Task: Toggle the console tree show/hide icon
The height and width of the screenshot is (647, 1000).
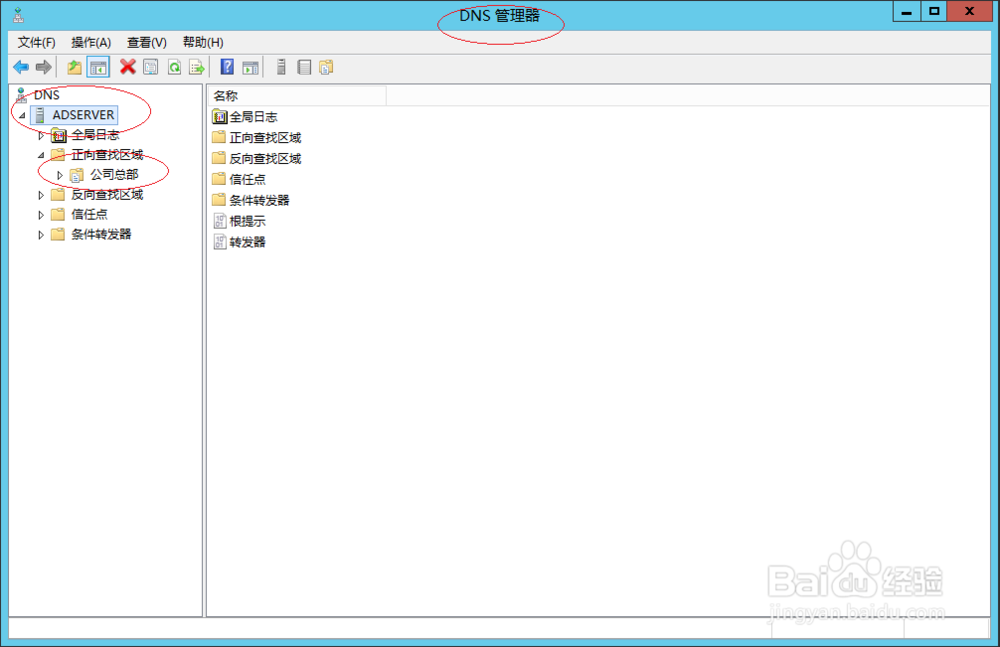Action: click(97, 66)
